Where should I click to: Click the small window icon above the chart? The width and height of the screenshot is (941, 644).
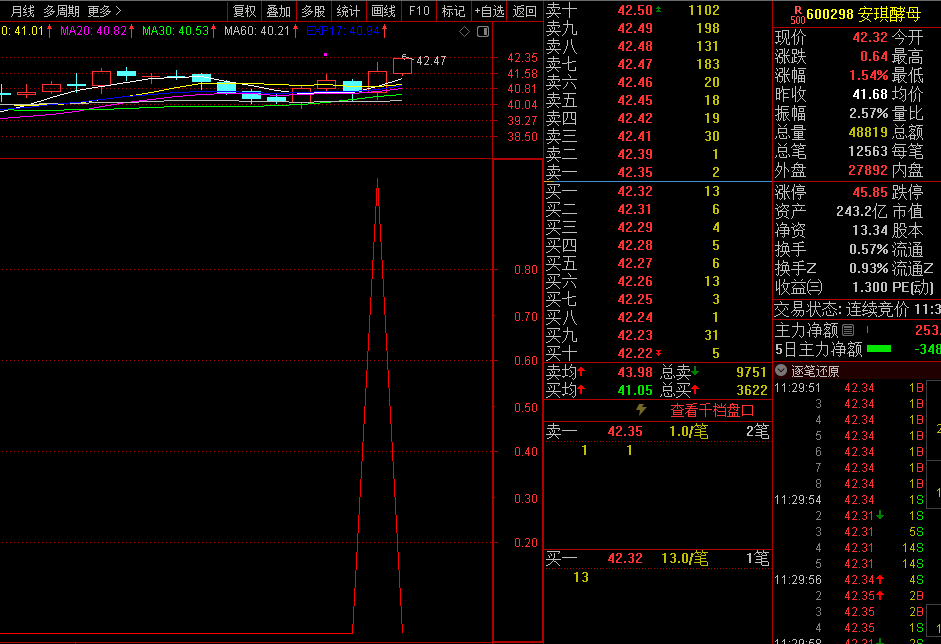point(483,31)
